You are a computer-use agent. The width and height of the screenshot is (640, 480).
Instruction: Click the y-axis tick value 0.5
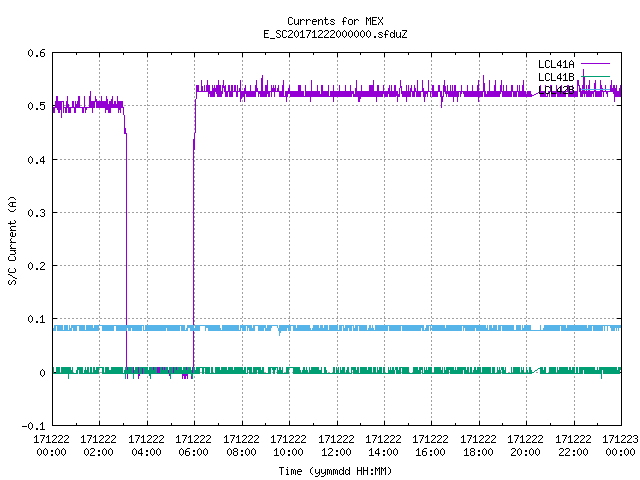[x=36, y=106]
